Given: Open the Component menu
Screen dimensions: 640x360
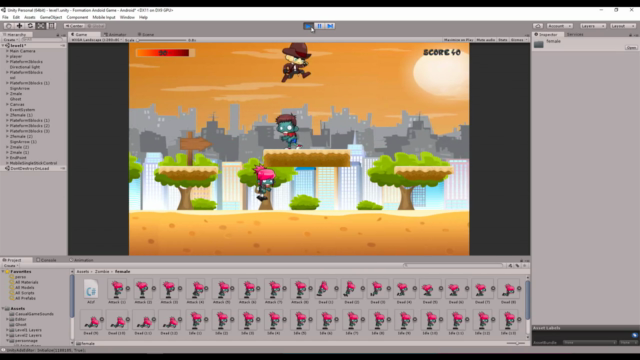Looking at the screenshot, I should click(77, 17).
